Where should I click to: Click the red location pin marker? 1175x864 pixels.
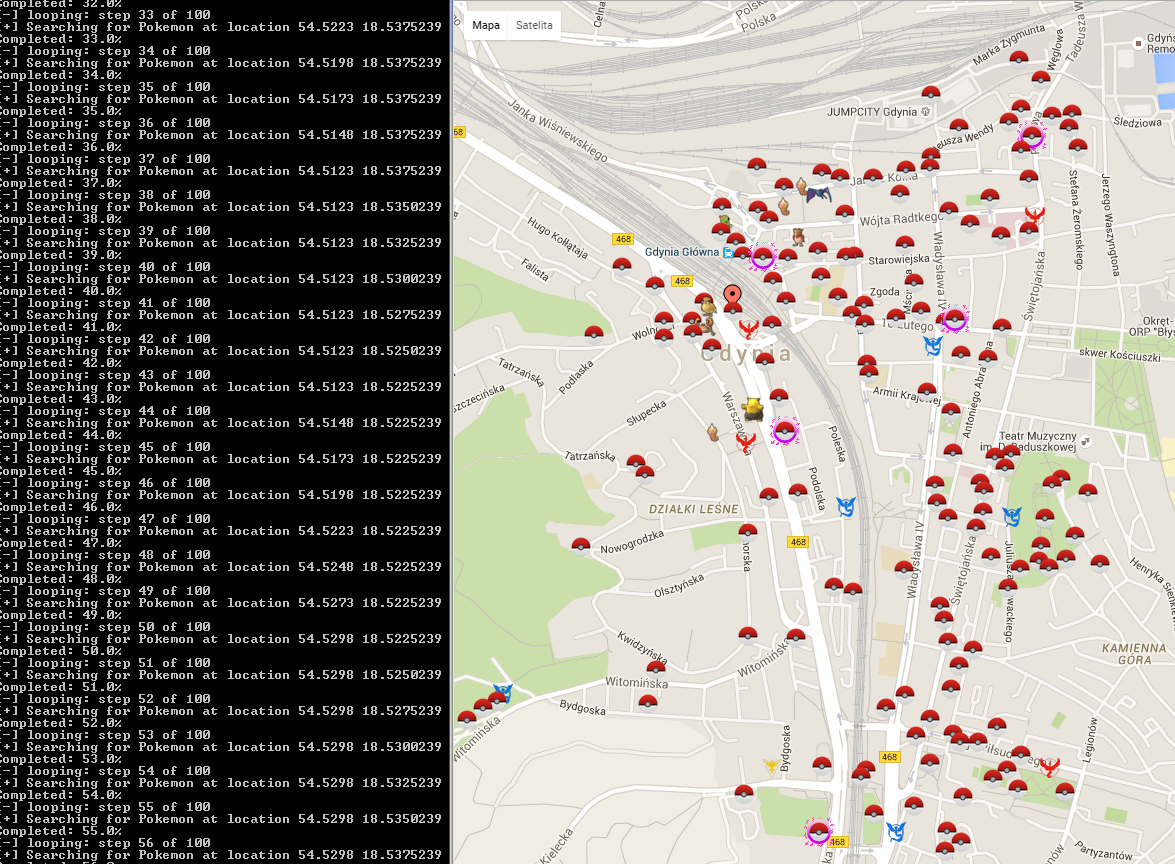(732, 296)
